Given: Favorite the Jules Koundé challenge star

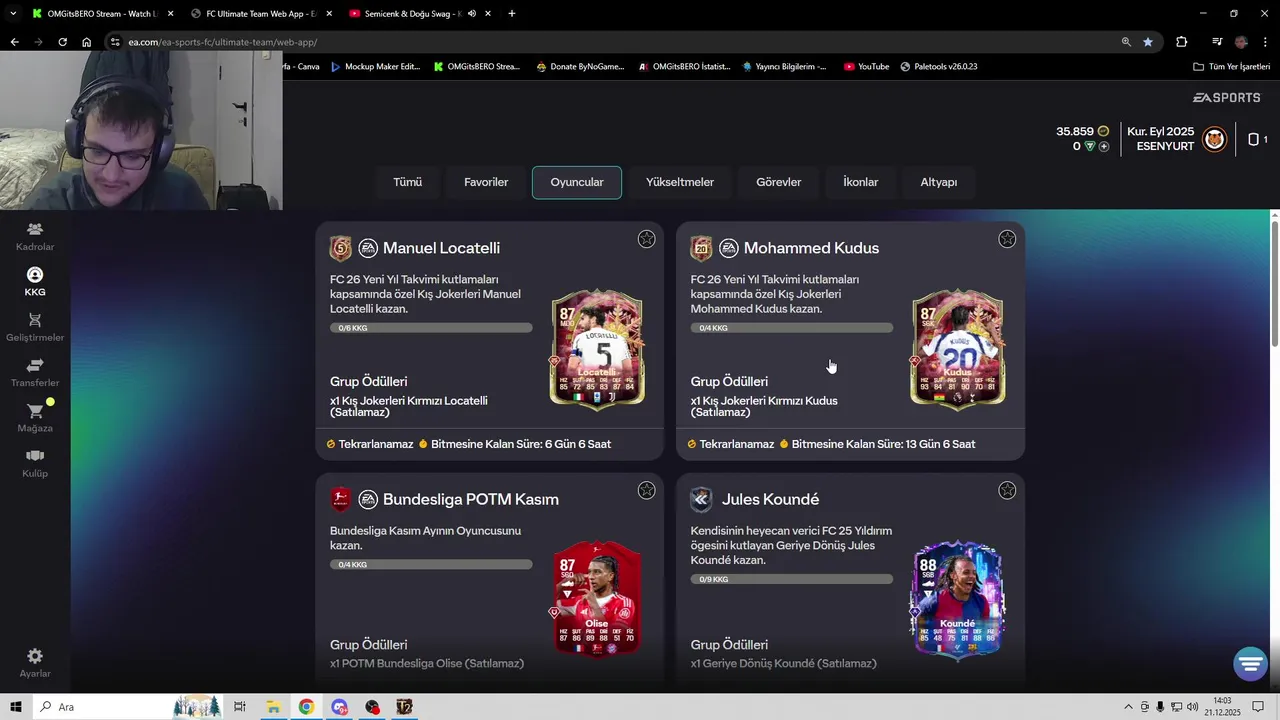Looking at the screenshot, I should 1007,490.
